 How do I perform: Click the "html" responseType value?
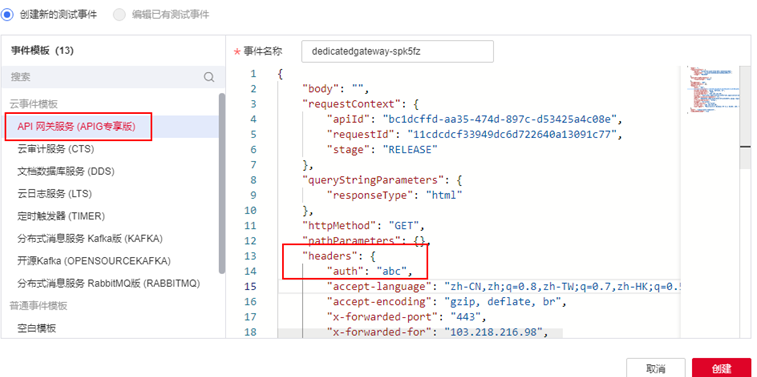444,195
